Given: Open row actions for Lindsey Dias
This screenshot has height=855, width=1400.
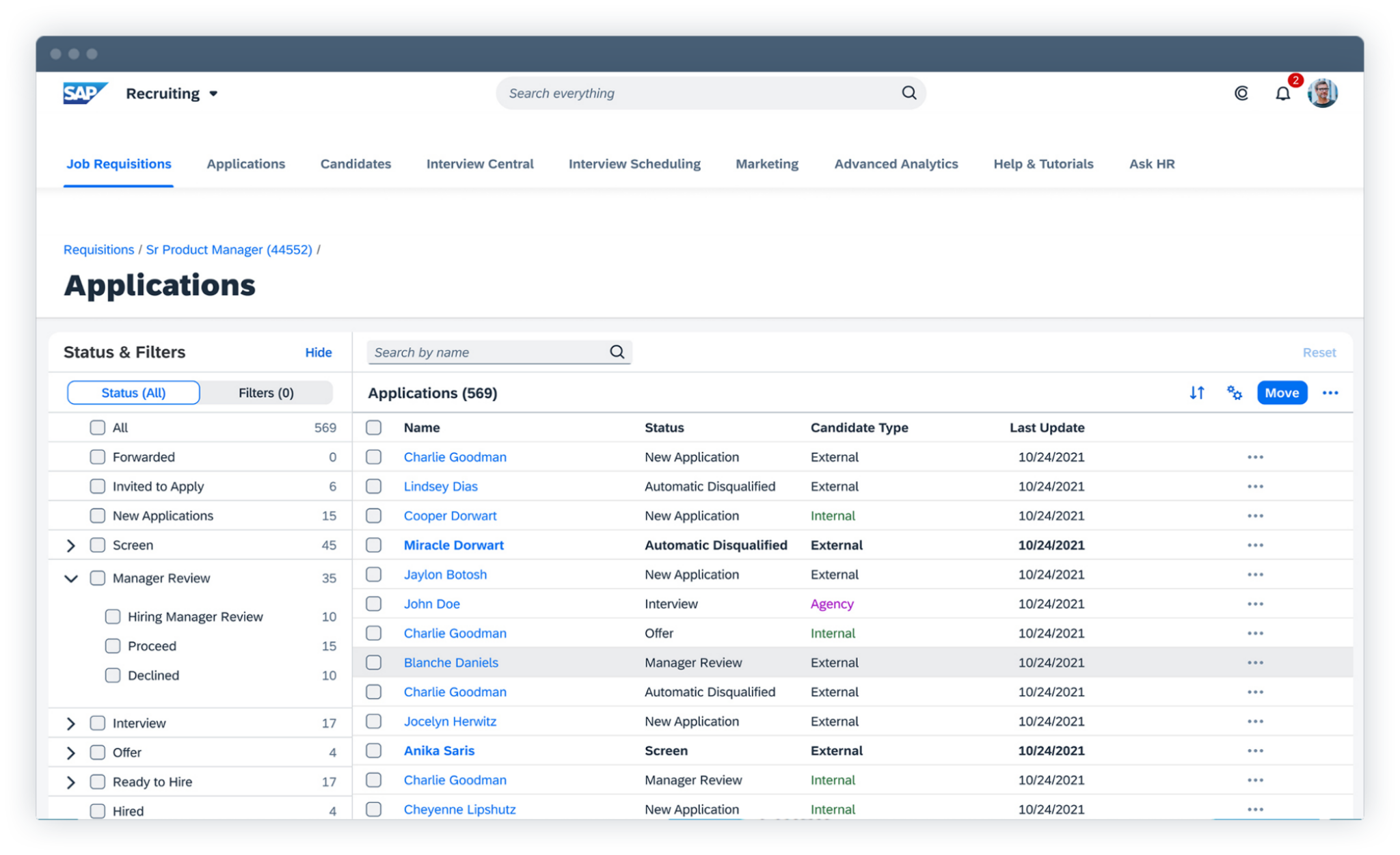Looking at the screenshot, I should [x=1255, y=487].
